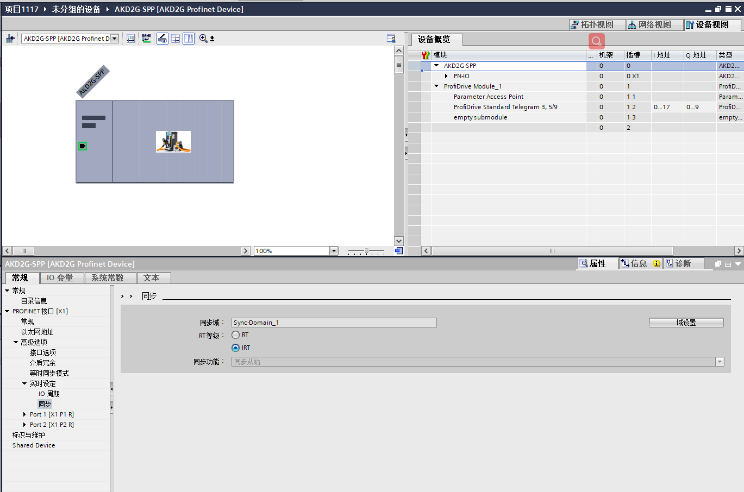This screenshot has width=744, height=492.
Task: Toggle the split-pane layout toolbar icon
Action: 189,38
